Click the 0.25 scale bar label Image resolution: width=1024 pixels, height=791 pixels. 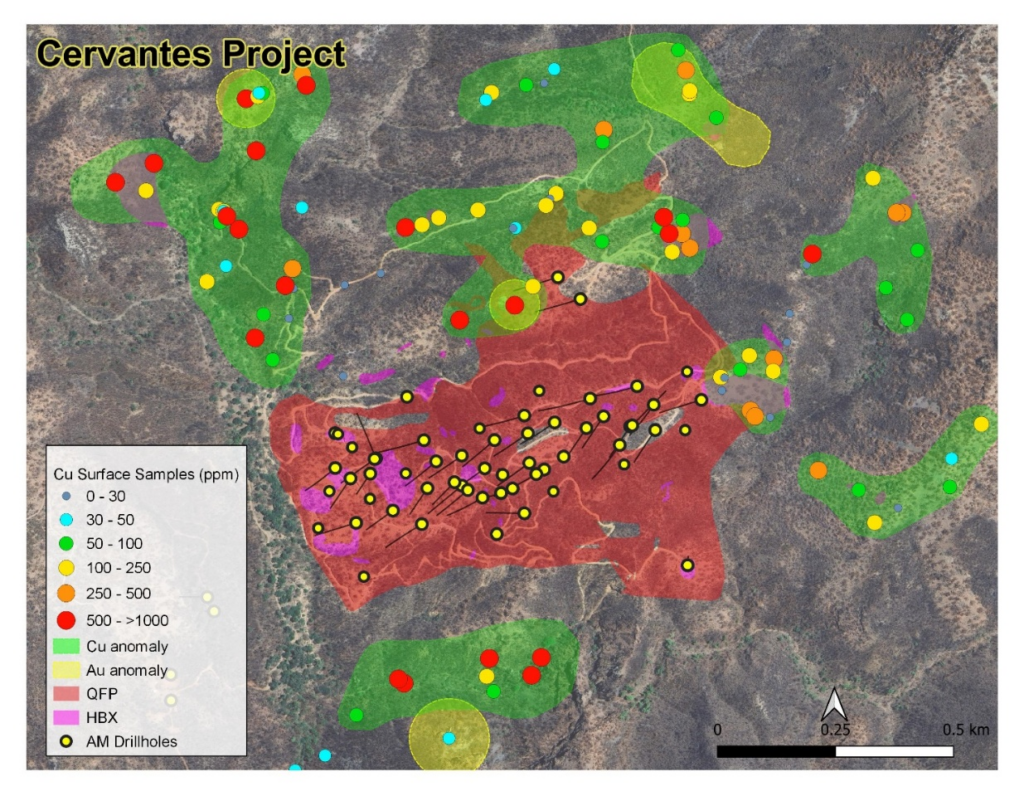tap(836, 729)
